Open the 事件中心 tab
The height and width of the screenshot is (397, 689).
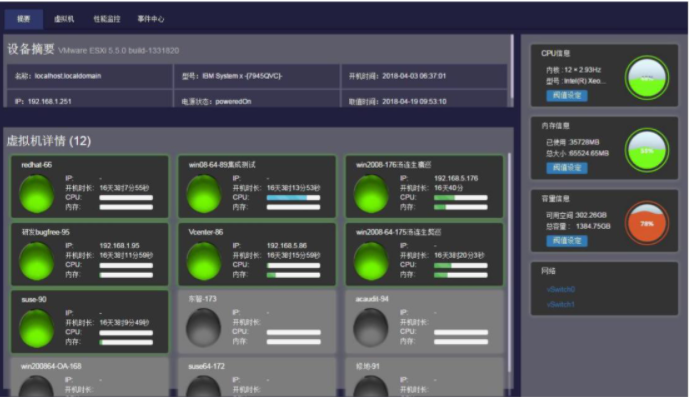[x=151, y=19]
